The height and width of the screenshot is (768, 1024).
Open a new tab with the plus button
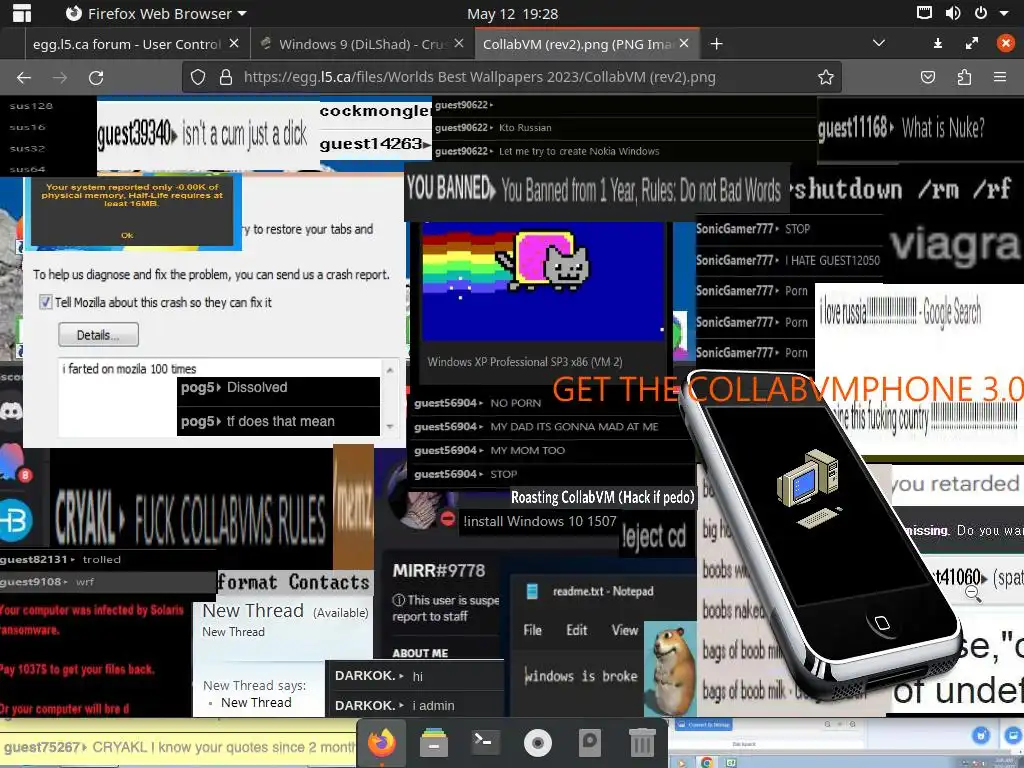716,44
